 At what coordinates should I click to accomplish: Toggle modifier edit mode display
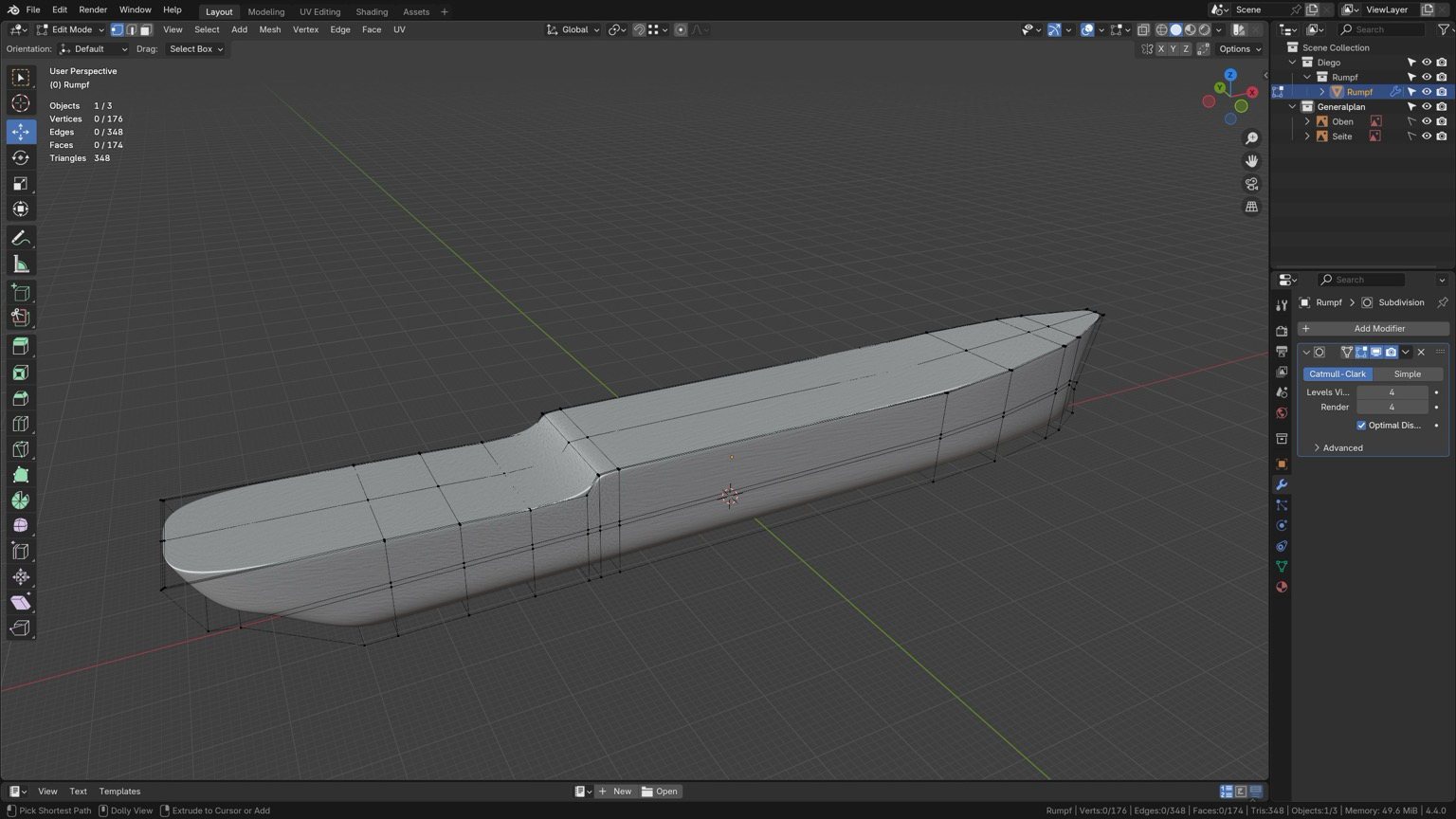click(1361, 352)
